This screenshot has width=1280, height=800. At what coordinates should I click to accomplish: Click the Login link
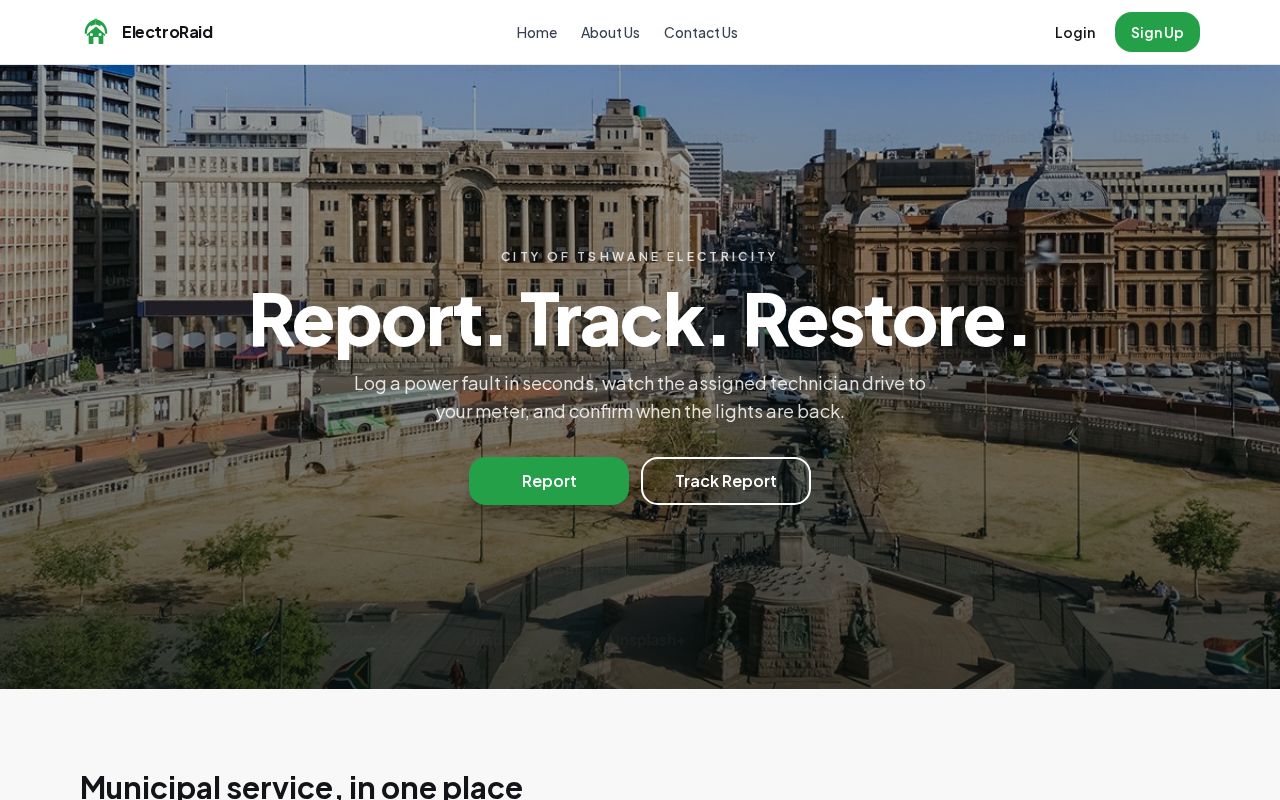tap(1075, 32)
